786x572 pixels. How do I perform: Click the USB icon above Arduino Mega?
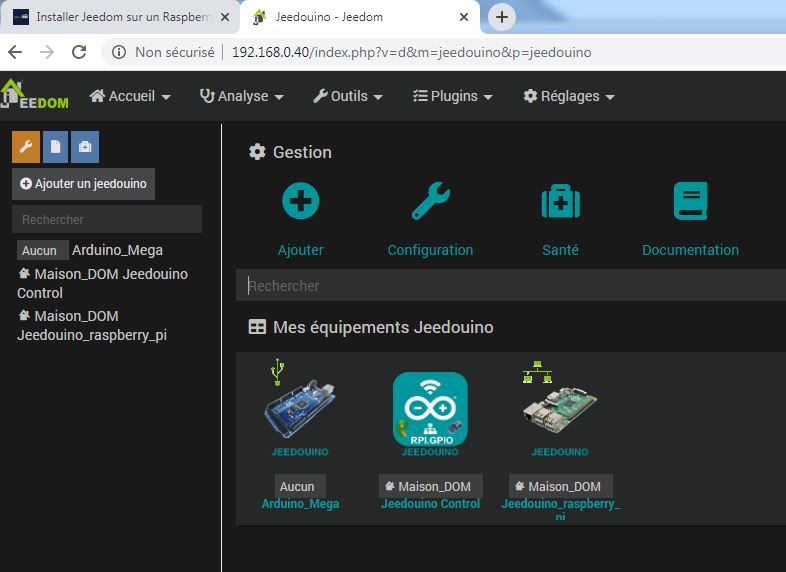[277, 372]
